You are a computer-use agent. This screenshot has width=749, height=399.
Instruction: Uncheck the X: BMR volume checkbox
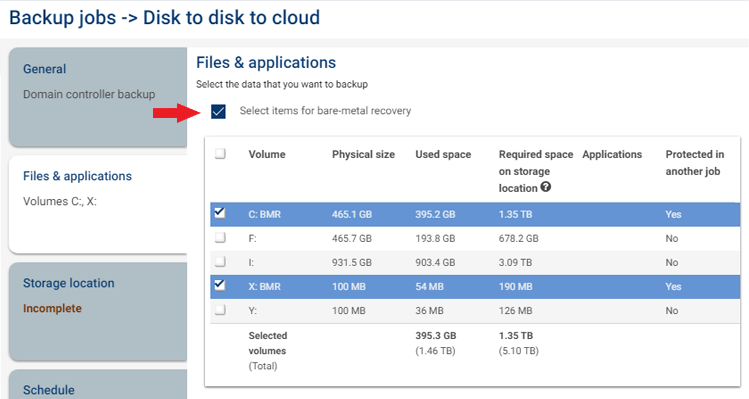click(x=220, y=285)
